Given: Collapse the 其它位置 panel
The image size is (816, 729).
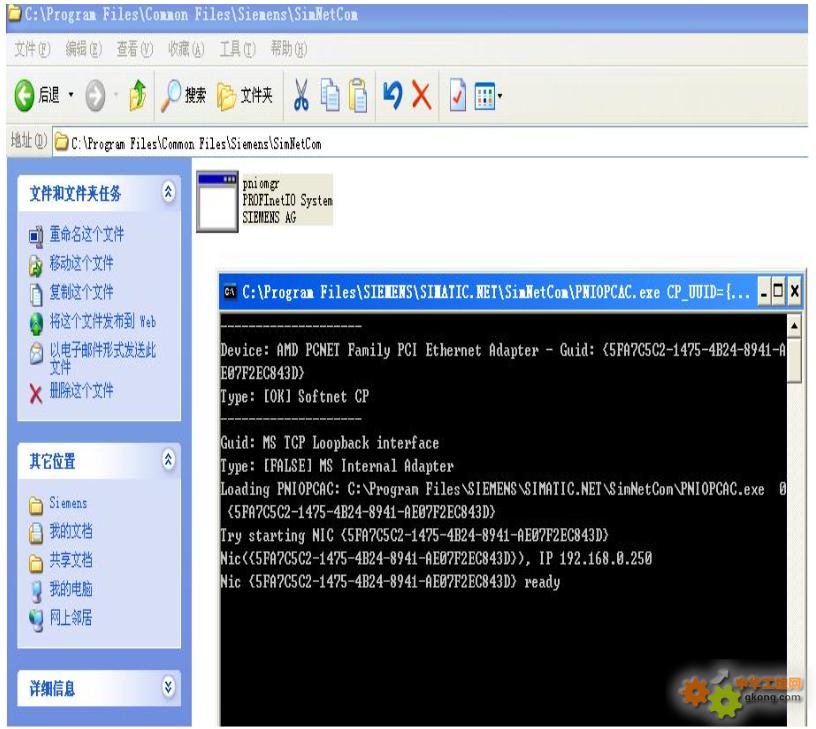Looking at the screenshot, I should pos(168,461).
